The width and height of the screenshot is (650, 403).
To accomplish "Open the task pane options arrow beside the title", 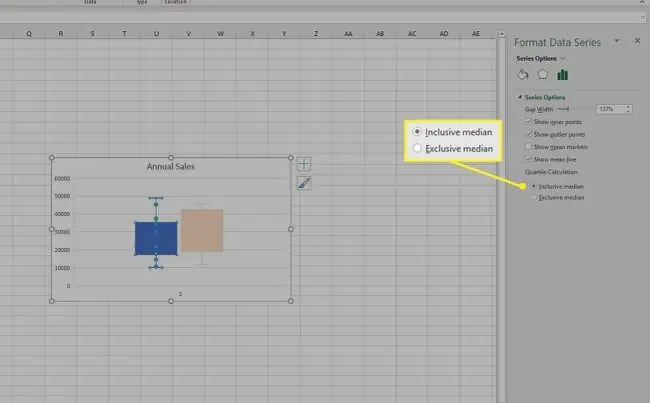I will 617,41.
